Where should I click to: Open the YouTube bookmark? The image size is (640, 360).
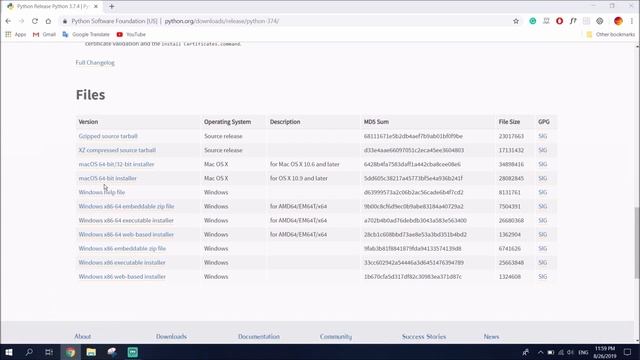131,35
